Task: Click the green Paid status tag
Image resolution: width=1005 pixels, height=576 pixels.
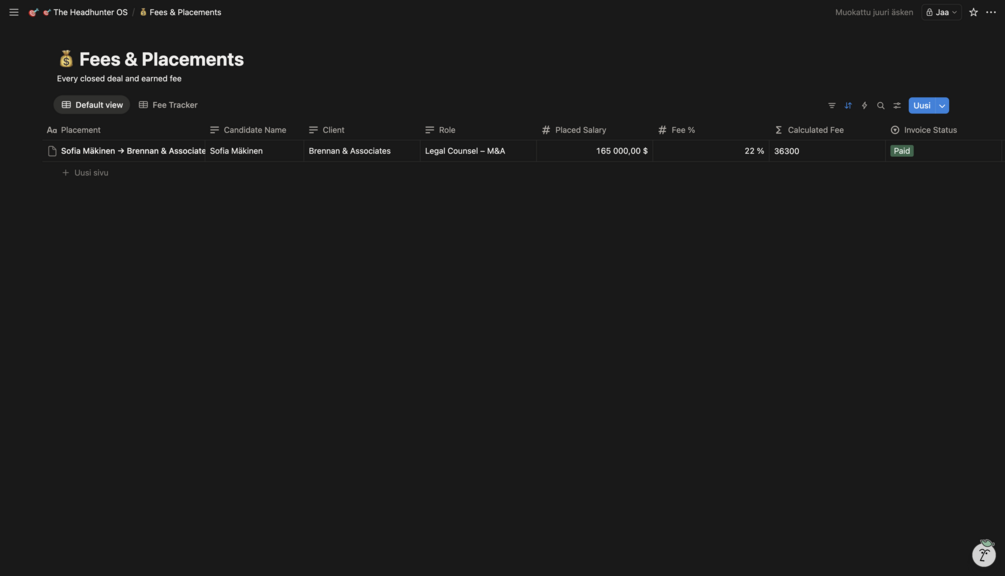Action: coord(901,151)
